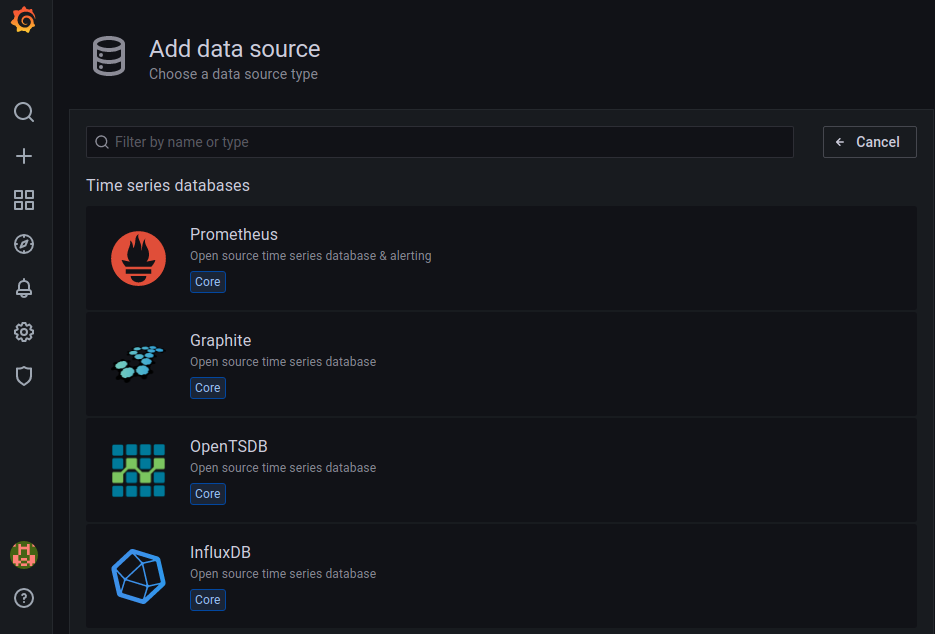Choose the OpenTSDB data source name
The height and width of the screenshot is (634, 935).
228,446
